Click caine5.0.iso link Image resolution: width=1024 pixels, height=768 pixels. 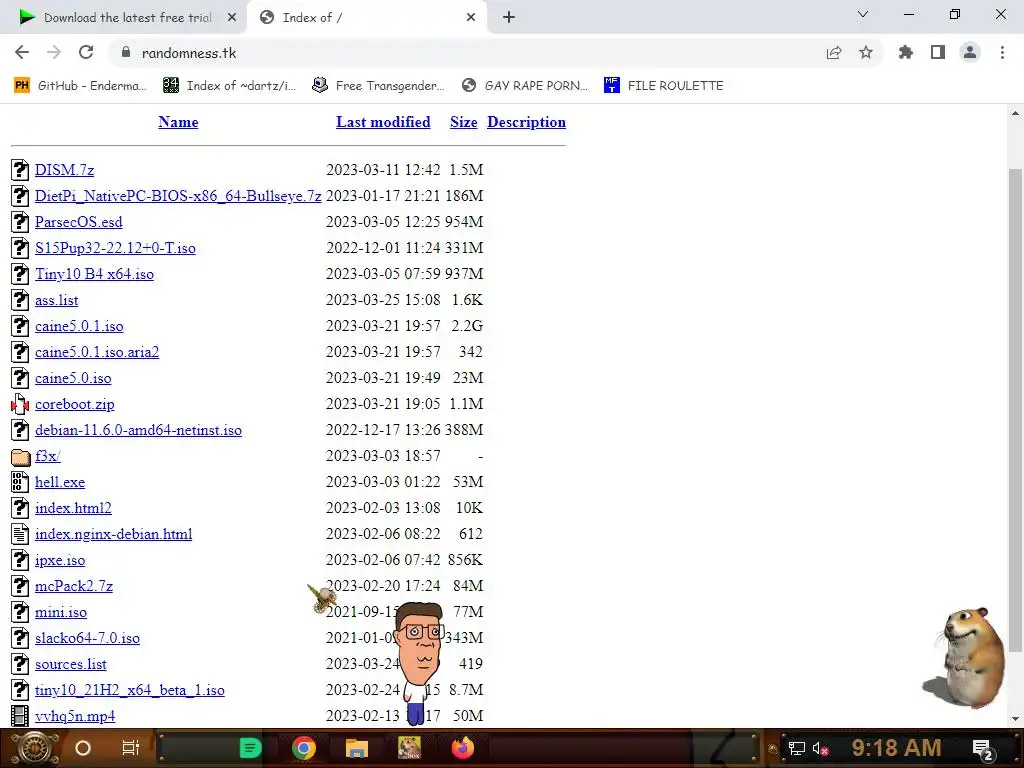click(73, 378)
